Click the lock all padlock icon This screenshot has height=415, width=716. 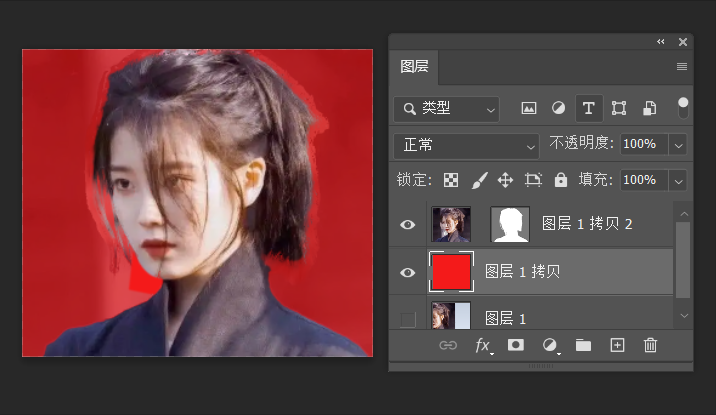pos(560,180)
